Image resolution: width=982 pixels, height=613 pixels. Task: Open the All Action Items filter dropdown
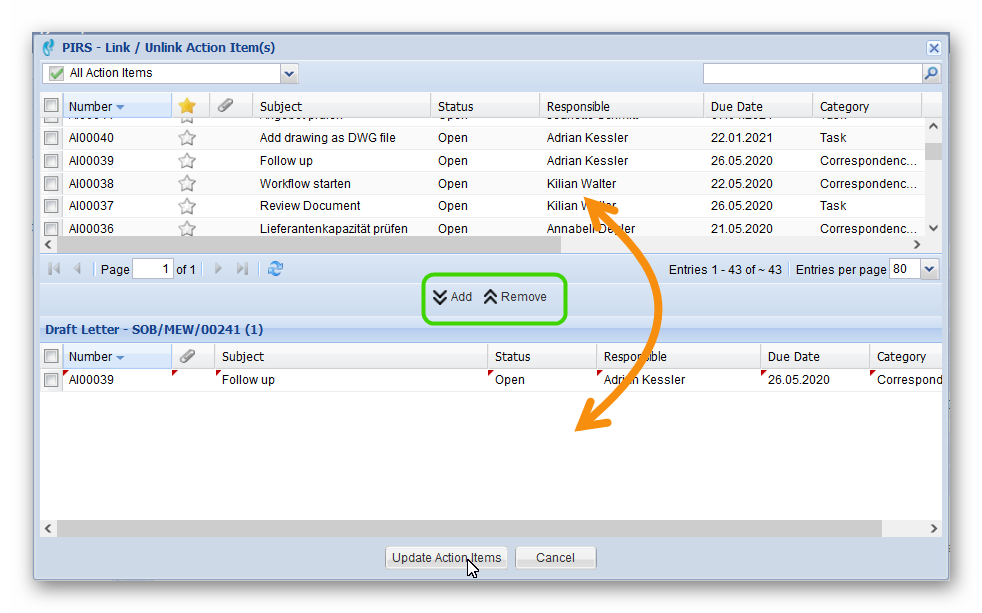tap(289, 73)
